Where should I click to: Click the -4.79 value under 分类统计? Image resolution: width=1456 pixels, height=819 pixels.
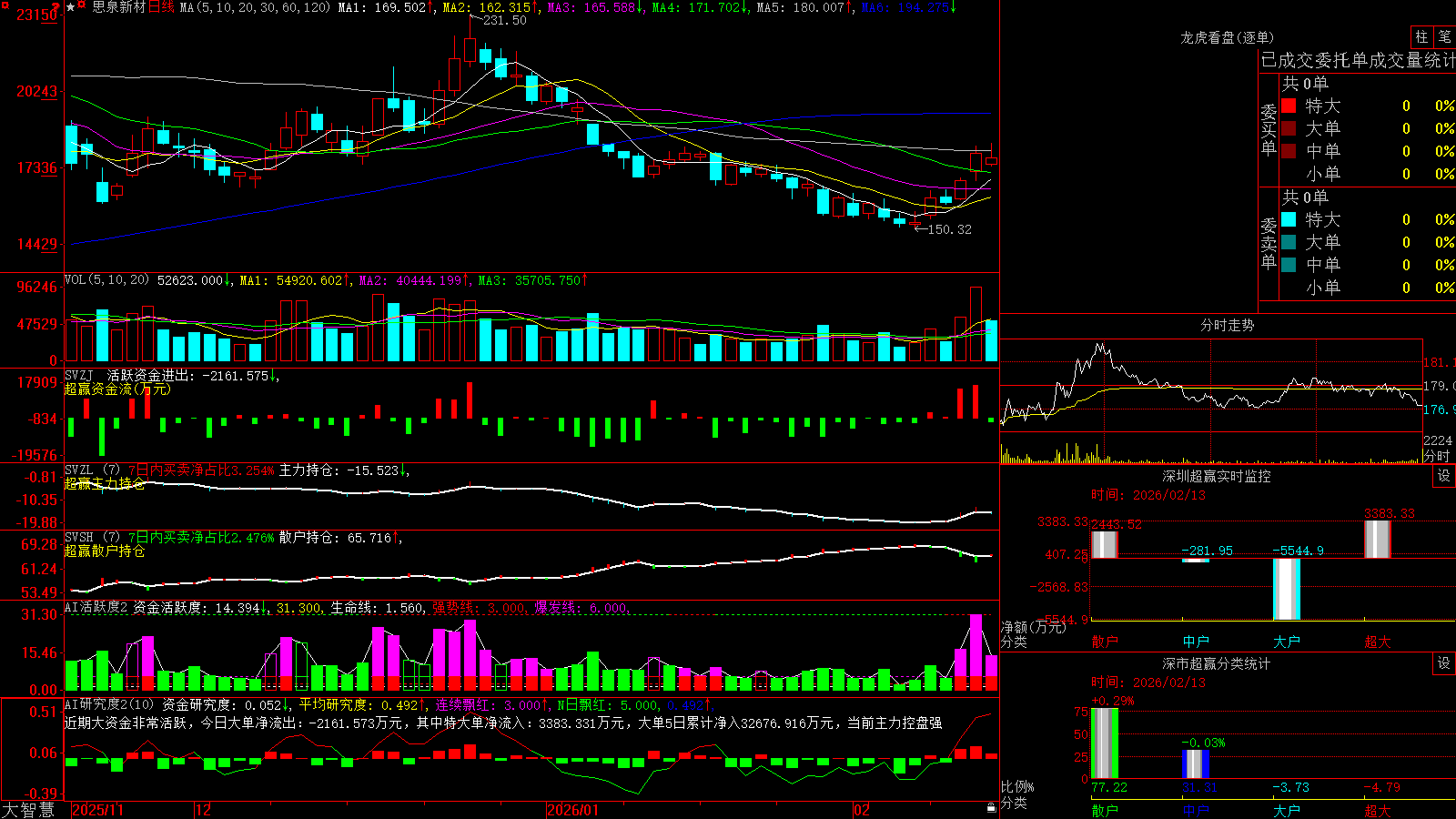(x=1381, y=787)
